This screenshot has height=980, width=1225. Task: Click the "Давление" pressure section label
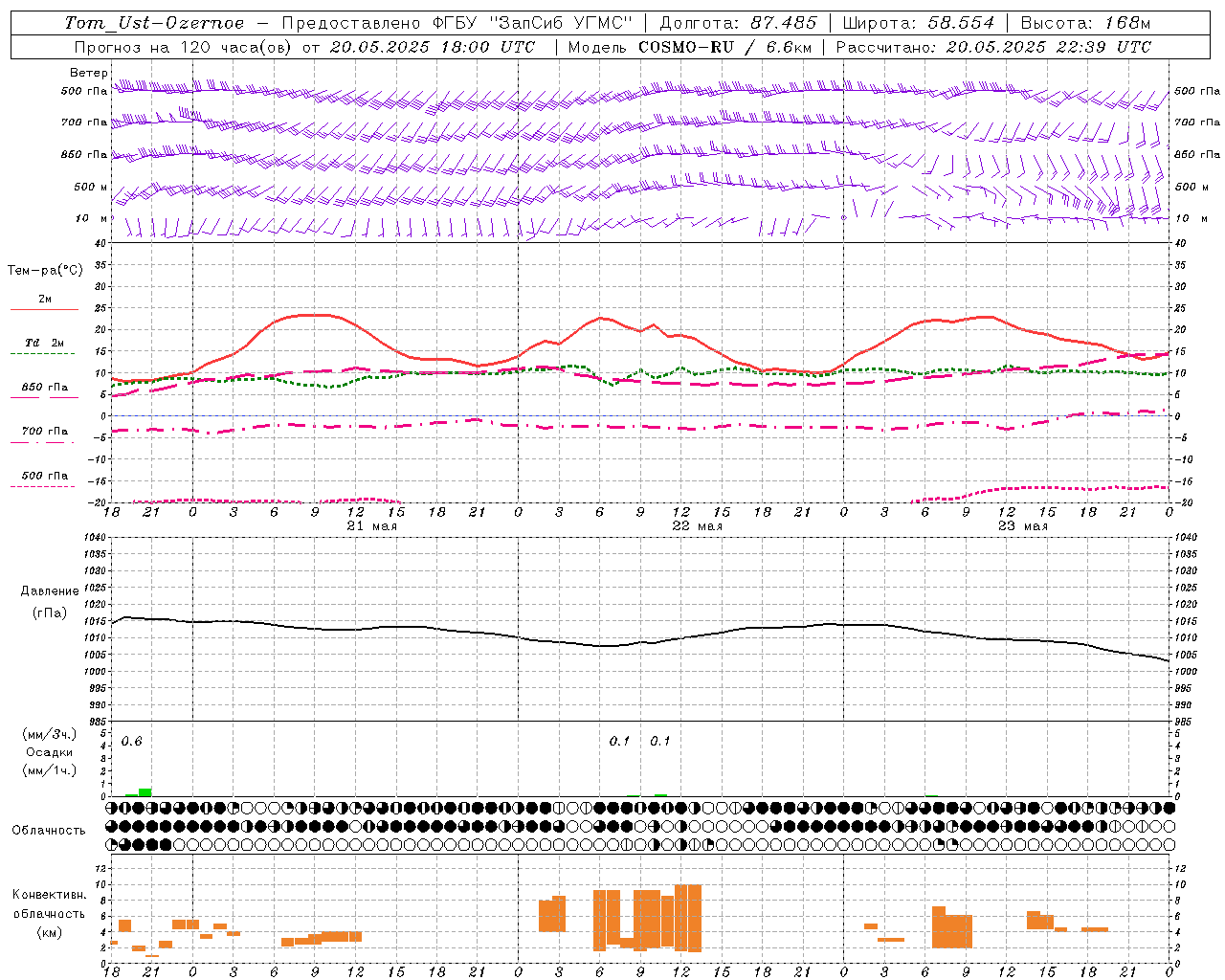point(48,591)
